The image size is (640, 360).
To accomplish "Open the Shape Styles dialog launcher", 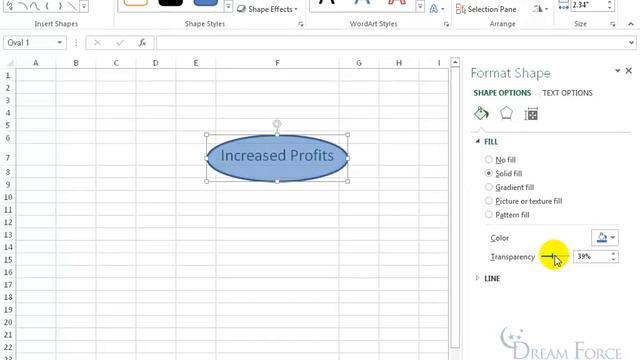I will click(x=301, y=24).
